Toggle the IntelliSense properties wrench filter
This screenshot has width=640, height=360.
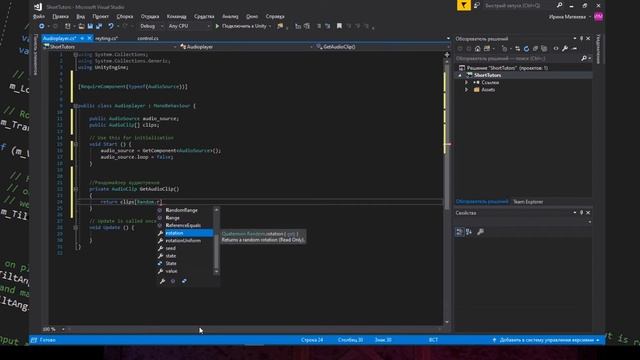coord(162,281)
